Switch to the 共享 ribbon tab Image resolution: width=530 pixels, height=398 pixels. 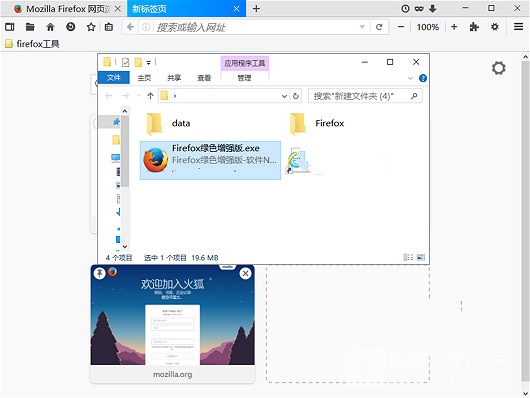(174, 78)
